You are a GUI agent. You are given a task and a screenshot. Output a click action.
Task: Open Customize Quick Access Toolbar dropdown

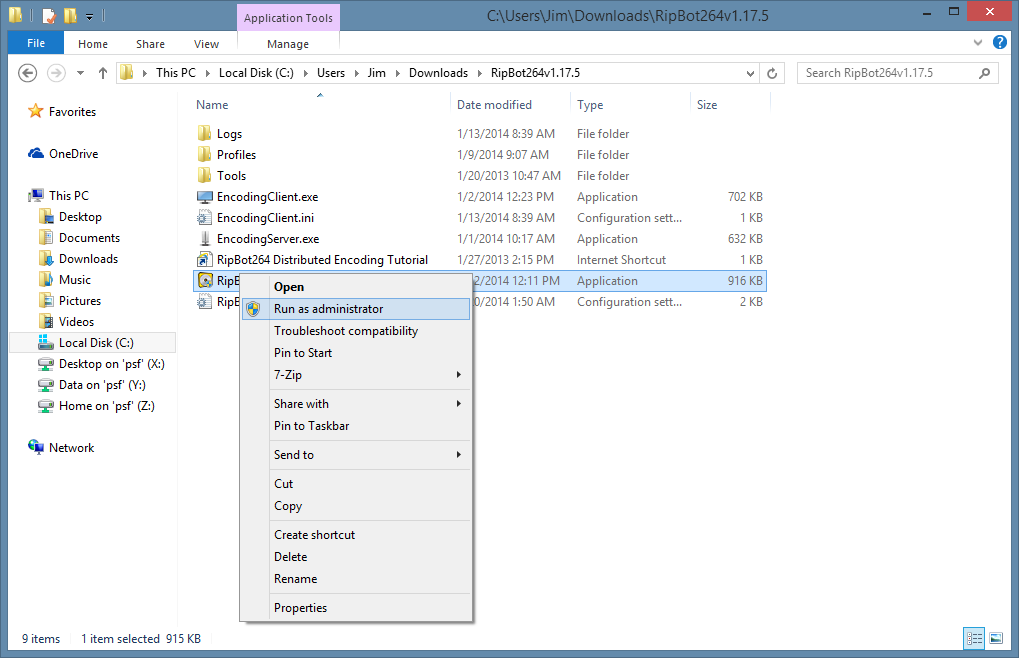[90, 16]
